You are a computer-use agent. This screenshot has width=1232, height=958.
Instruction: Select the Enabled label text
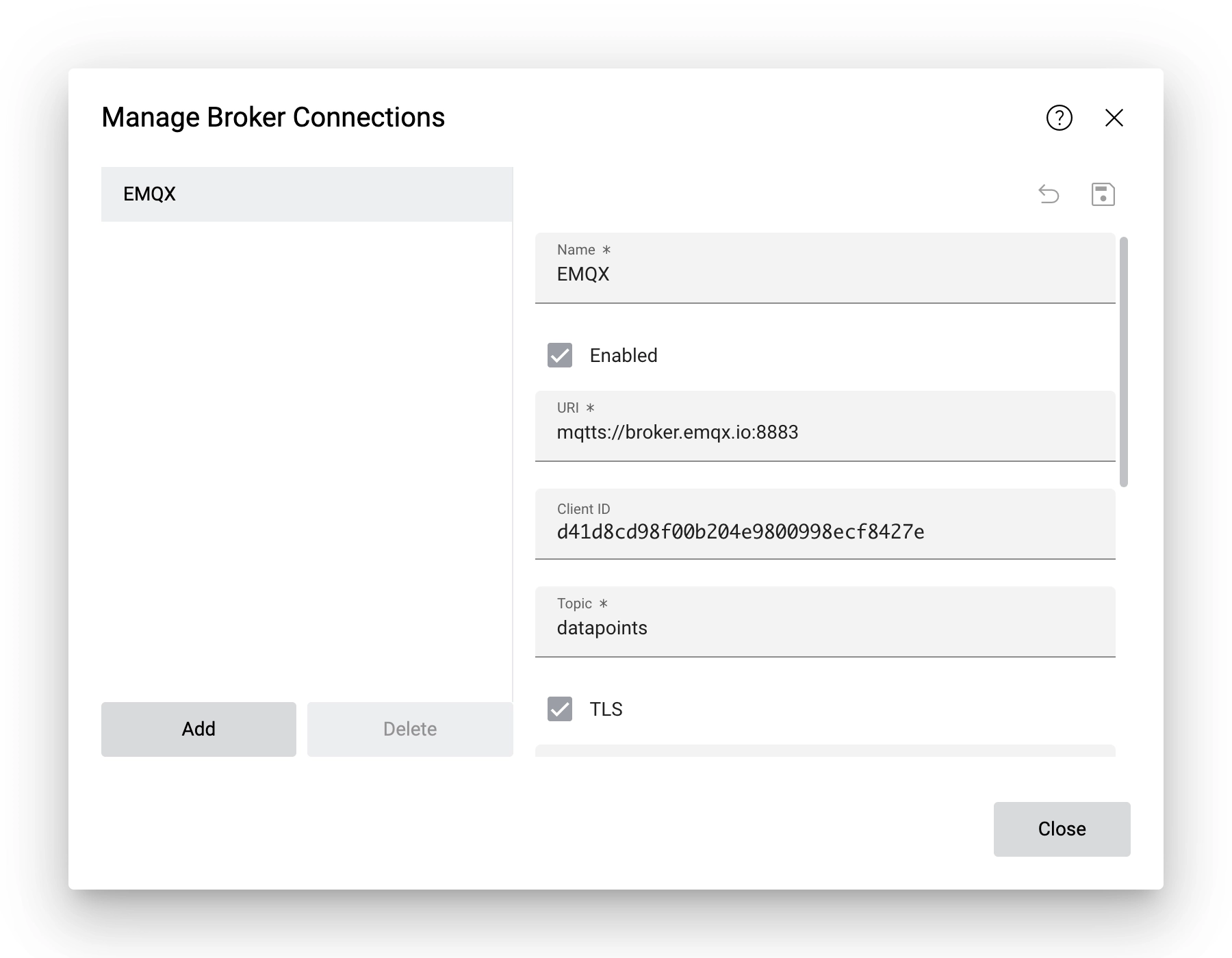click(x=622, y=355)
